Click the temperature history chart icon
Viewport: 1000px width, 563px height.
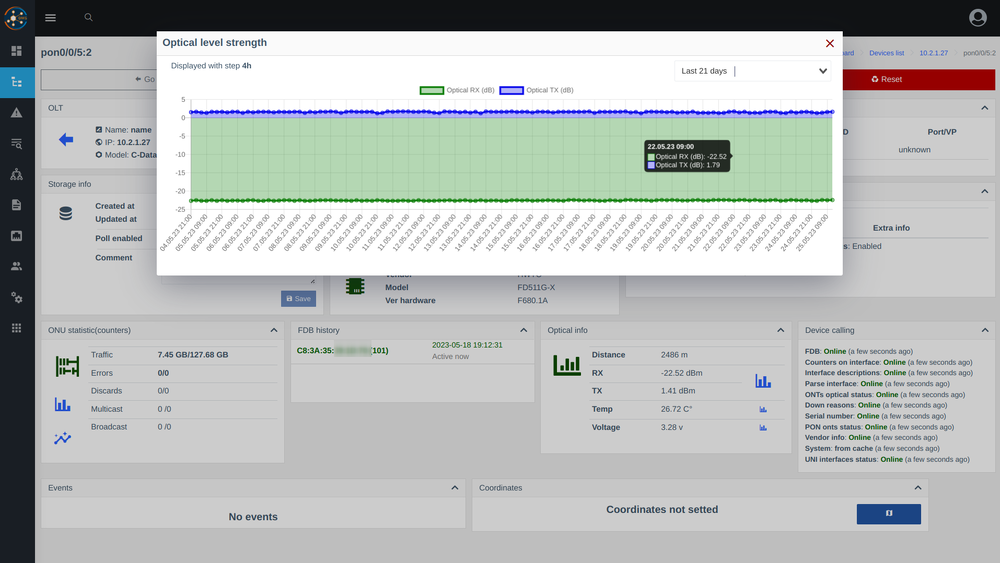coord(763,409)
